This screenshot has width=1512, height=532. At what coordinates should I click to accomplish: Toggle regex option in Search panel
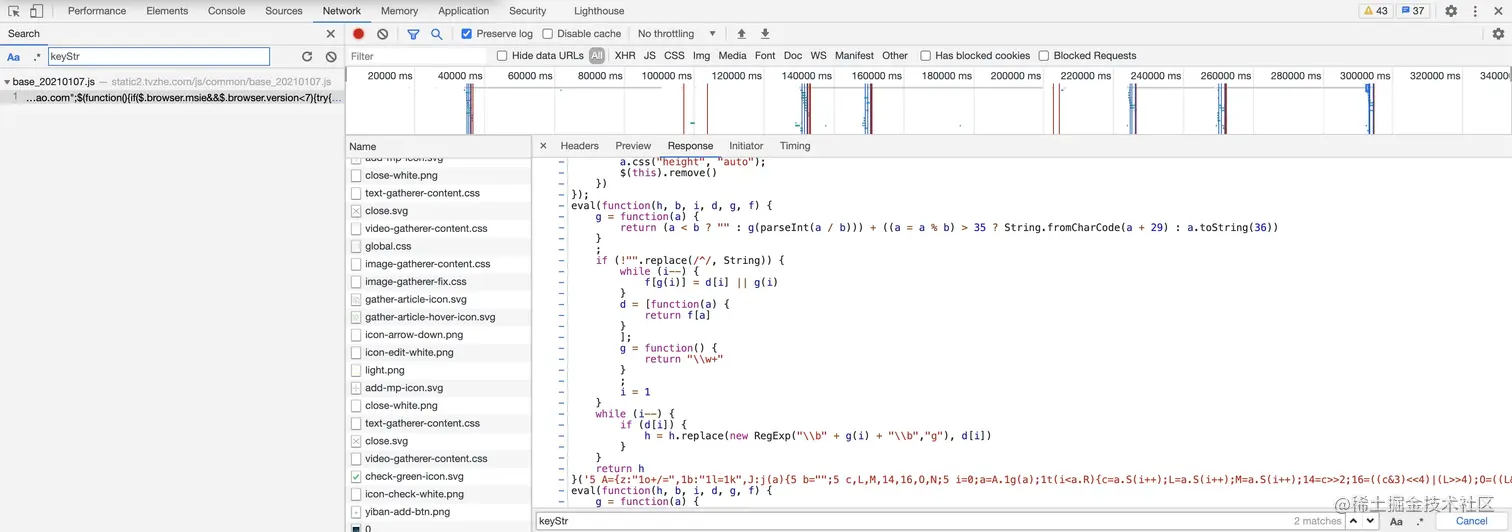click(37, 57)
